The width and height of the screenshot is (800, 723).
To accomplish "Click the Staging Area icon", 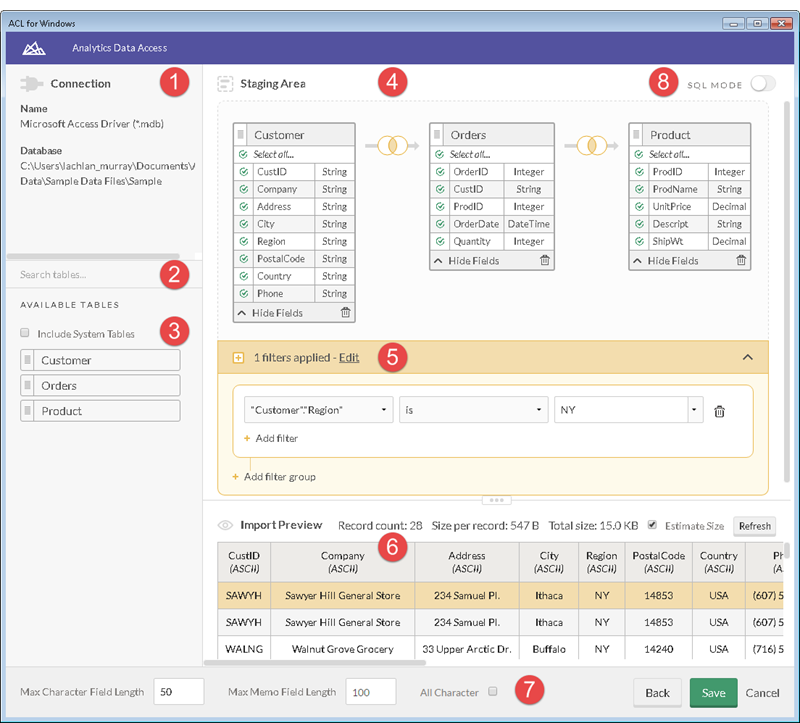I will pyautogui.click(x=225, y=84).
